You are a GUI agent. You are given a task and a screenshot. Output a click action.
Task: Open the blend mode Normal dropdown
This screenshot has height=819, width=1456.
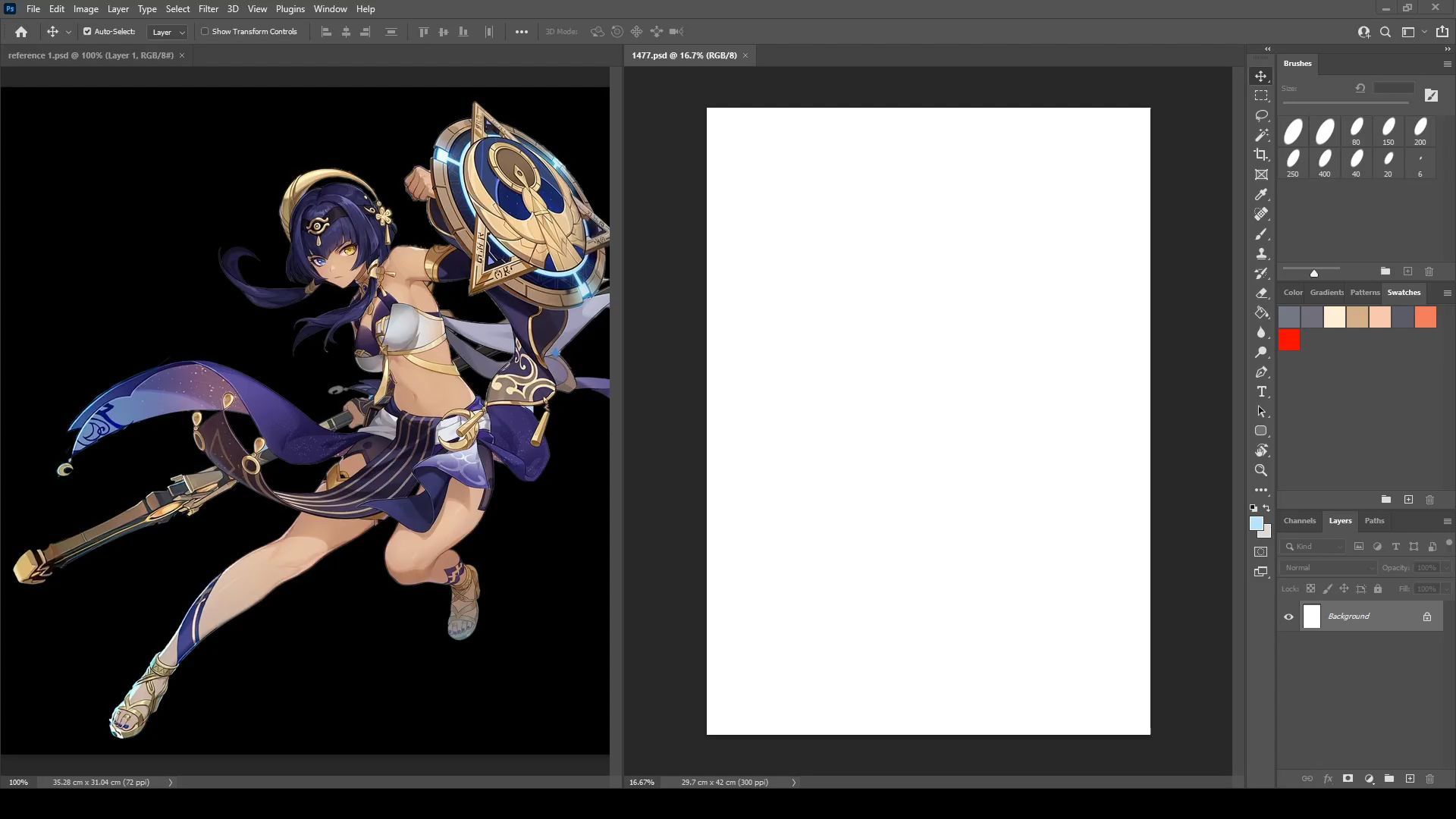[1329, 568]
